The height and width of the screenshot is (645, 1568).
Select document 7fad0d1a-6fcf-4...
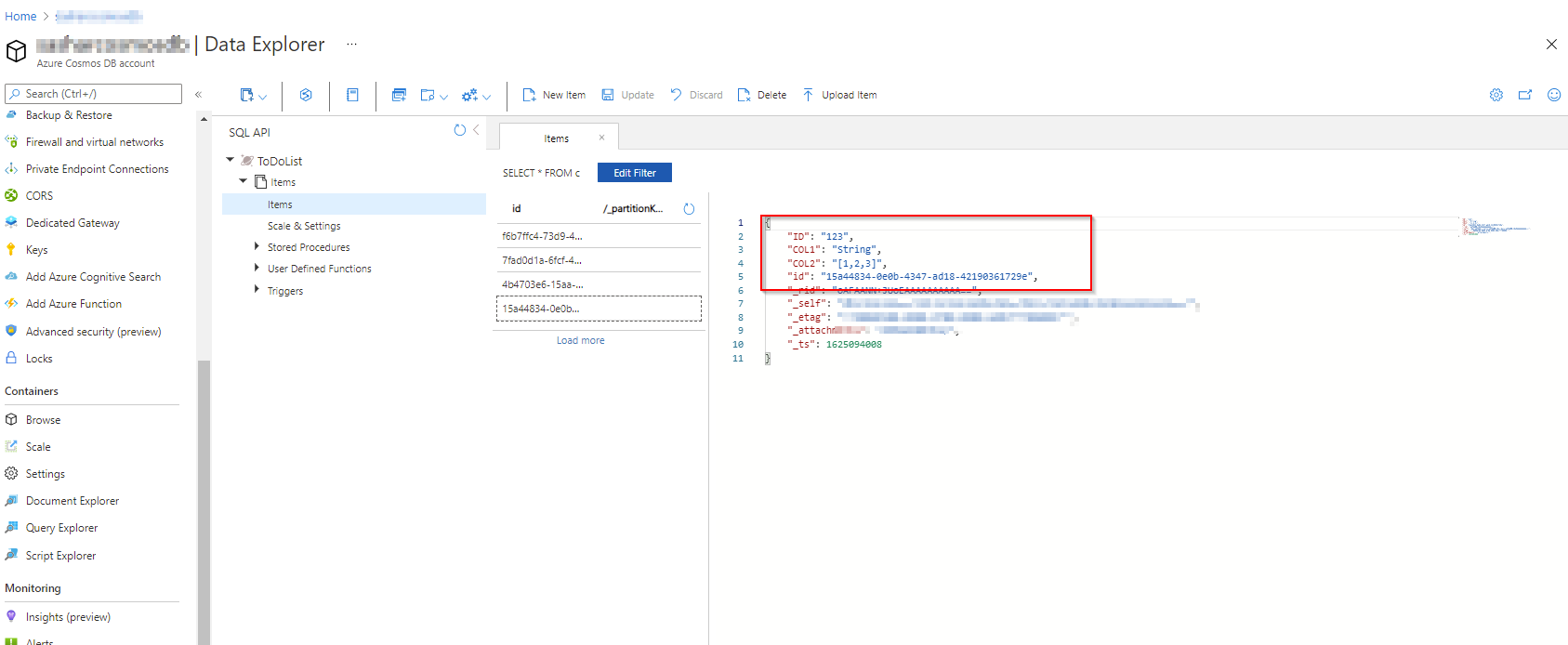(x=599, y=260)
